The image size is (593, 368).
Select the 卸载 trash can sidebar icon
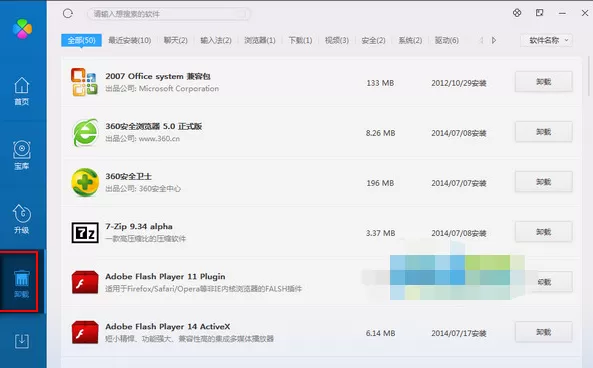pyautogui.click(x=22, y=283)
